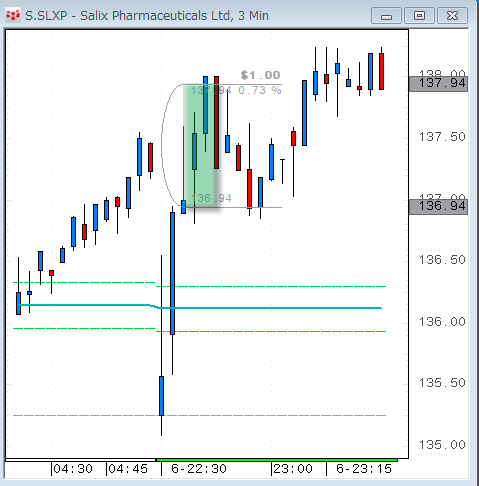Click the 137.50 price axis label
The width and height of the screenshot is (479, 486).
click(442, 137)
